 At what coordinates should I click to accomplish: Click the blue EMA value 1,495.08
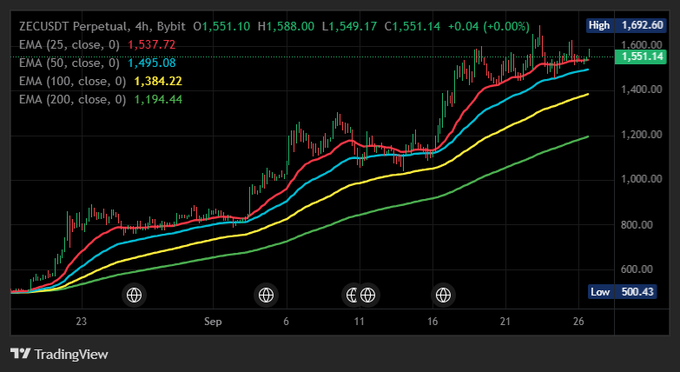tap(152, 63)
